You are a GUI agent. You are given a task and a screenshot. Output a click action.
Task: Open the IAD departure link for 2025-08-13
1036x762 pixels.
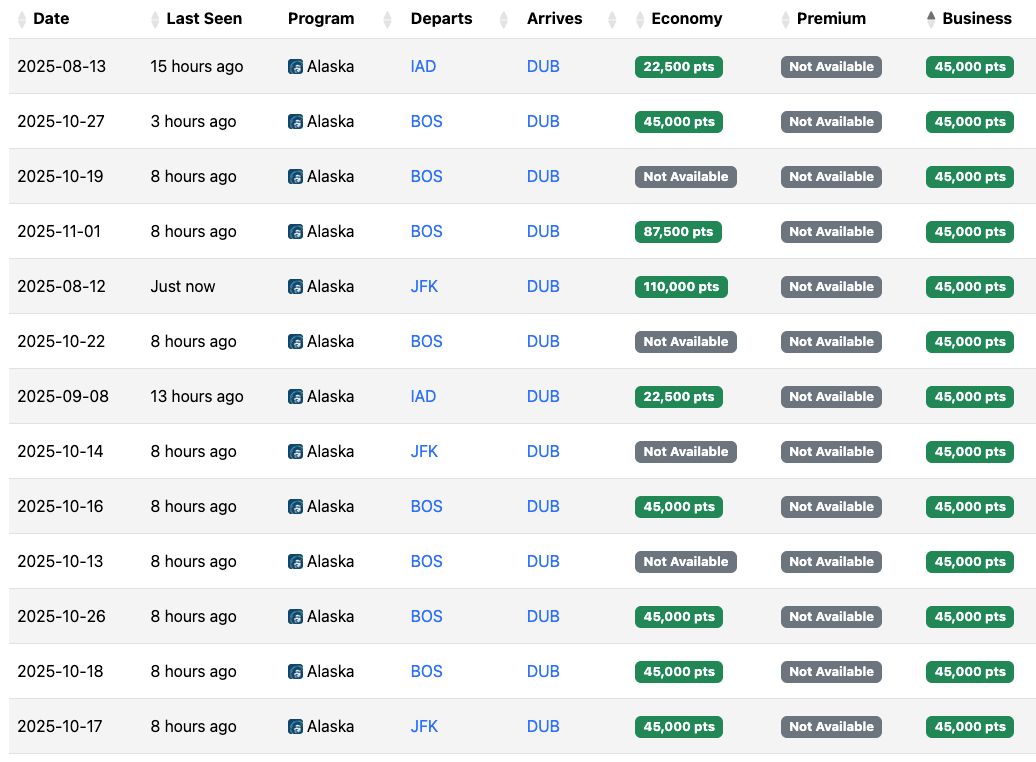click(424, 67)
